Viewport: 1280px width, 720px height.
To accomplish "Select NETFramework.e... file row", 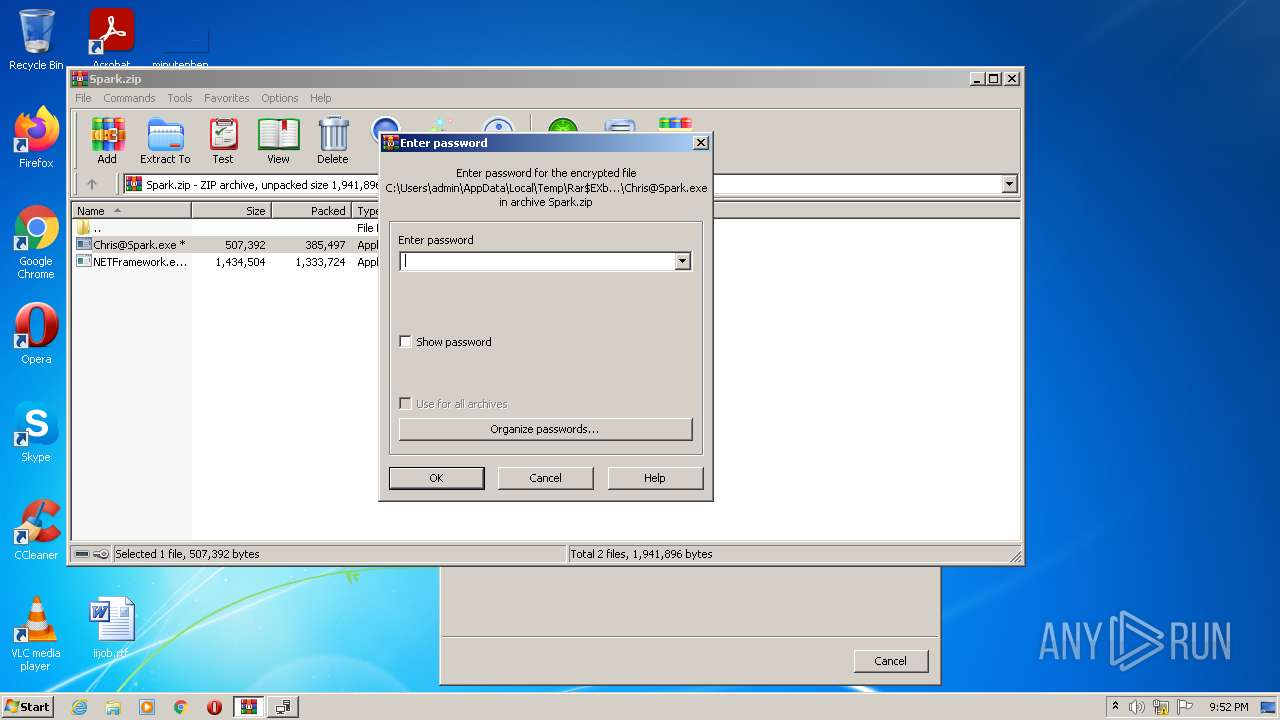I will [x=225, y=262].
